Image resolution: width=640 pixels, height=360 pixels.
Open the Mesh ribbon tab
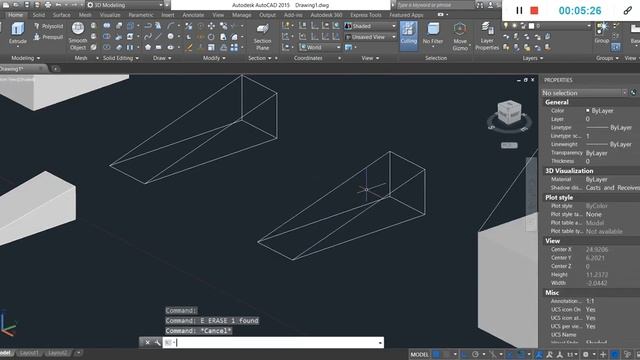click(x=85, y=15)
